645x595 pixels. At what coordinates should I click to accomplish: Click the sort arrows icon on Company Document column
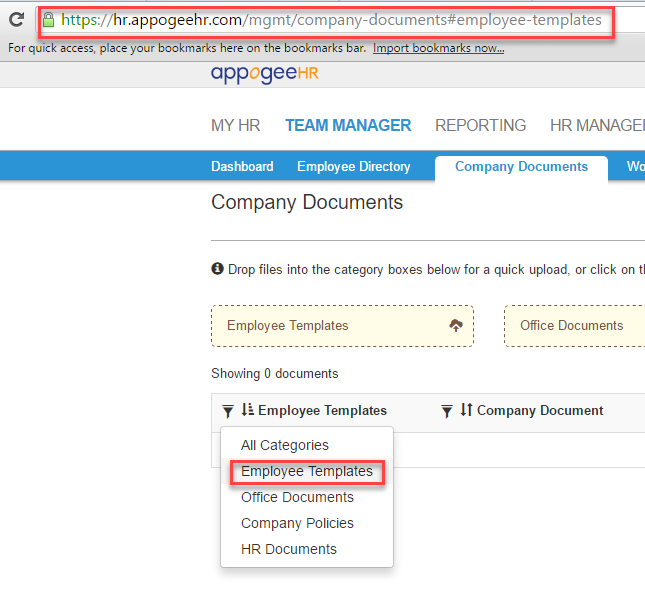tap(466, 410)
